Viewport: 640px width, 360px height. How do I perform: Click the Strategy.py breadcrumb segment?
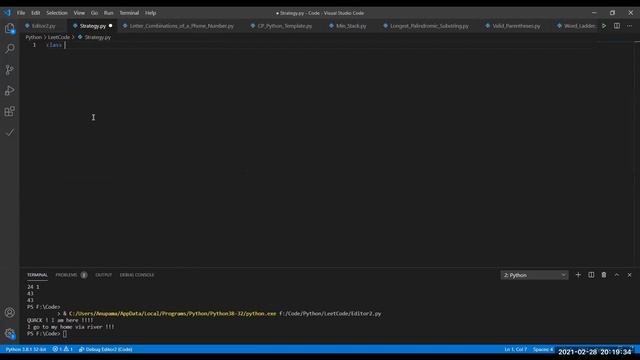click(97, 37)
